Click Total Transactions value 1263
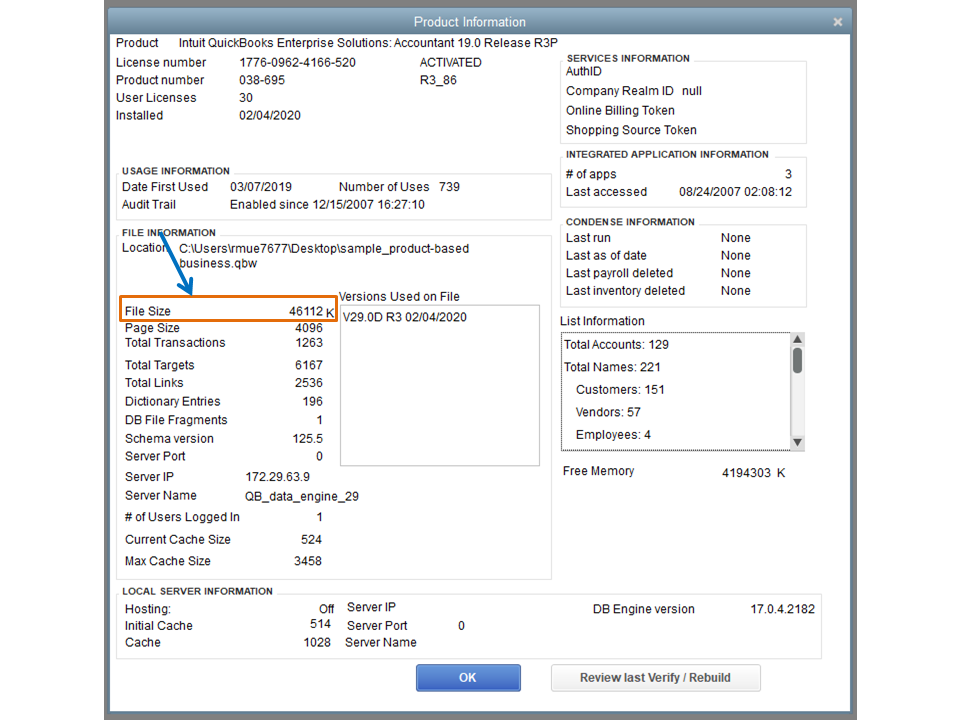Screen dimensions: 960x720 click(309, 343)
